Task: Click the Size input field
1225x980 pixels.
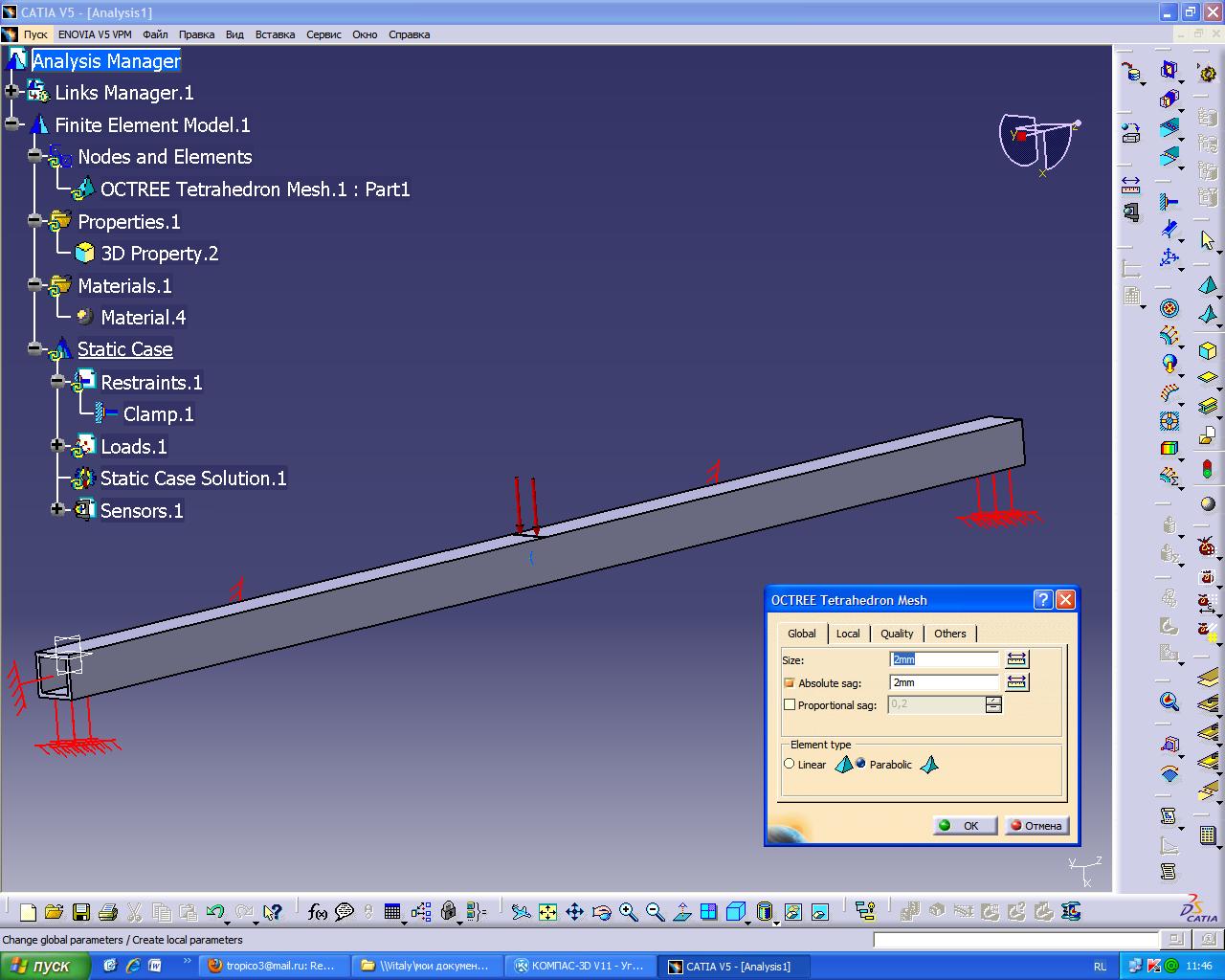Action: (x=945, y=659)
